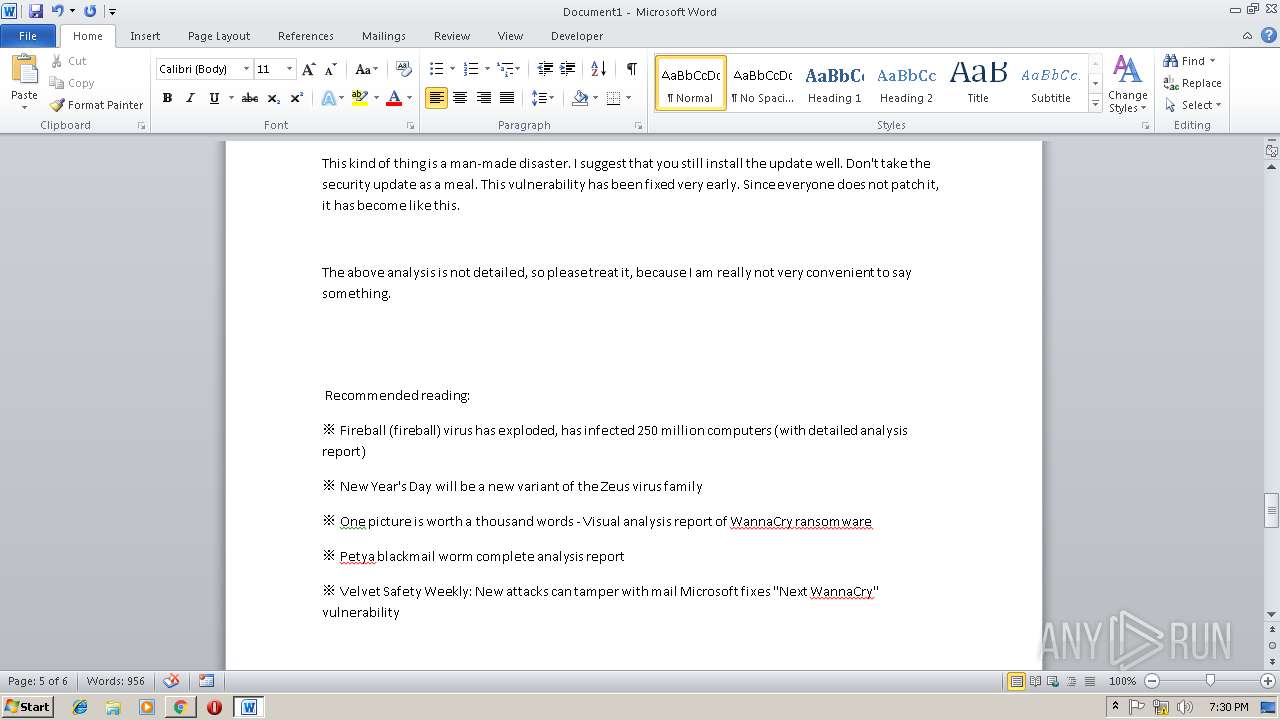Open line spacing dropdown
This screenshot has width=1280, height=720.
click(543, 98)
